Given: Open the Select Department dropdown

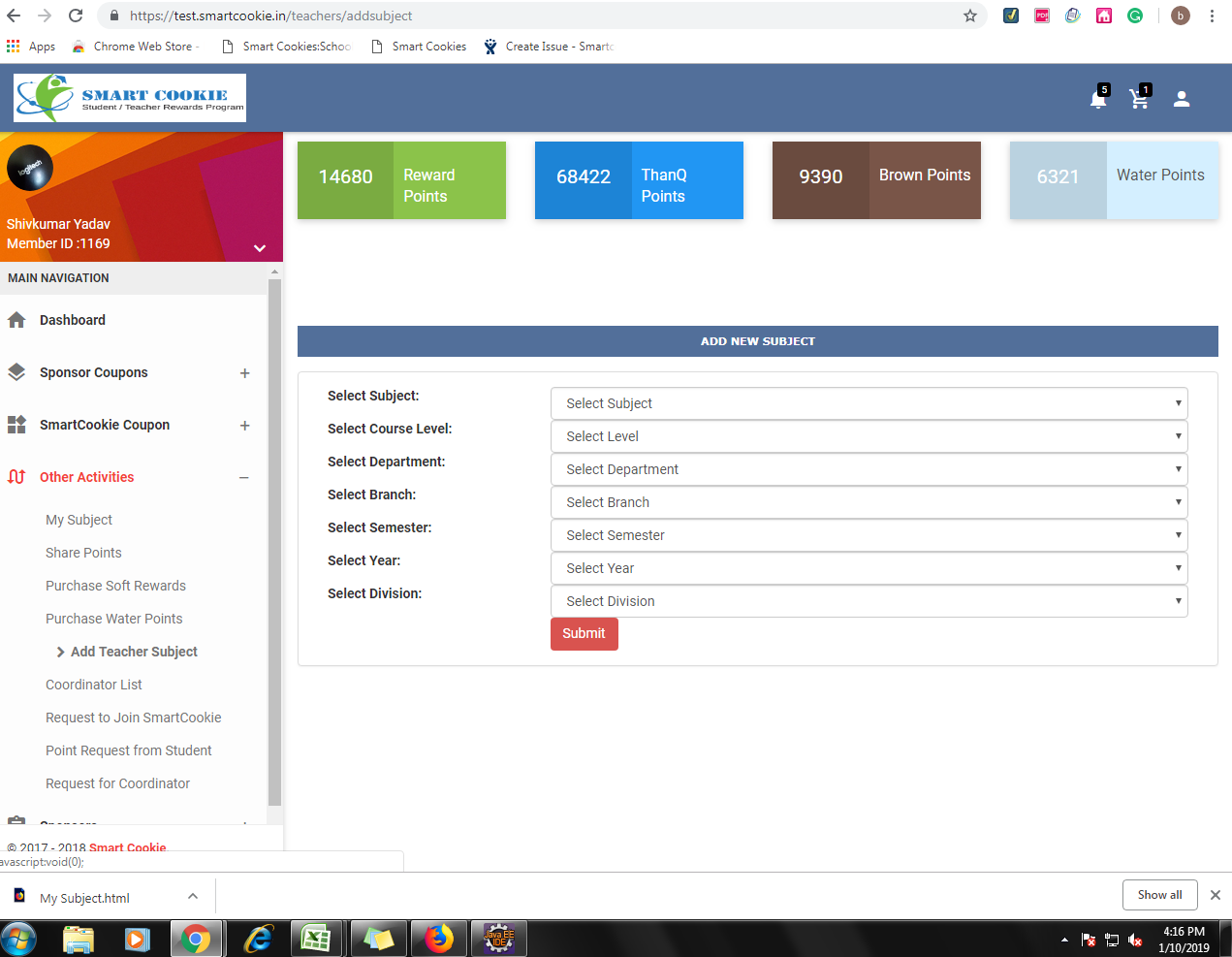Looking at the screenshot, I should [869, 469].
